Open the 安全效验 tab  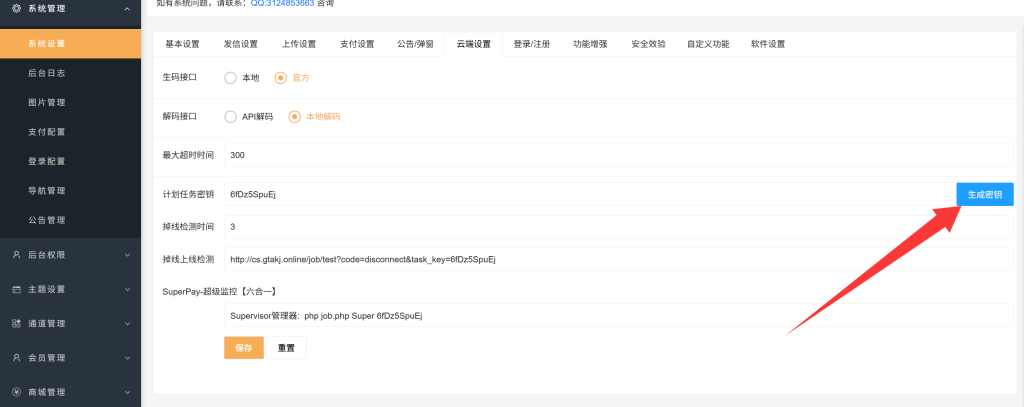click(648, 44)
